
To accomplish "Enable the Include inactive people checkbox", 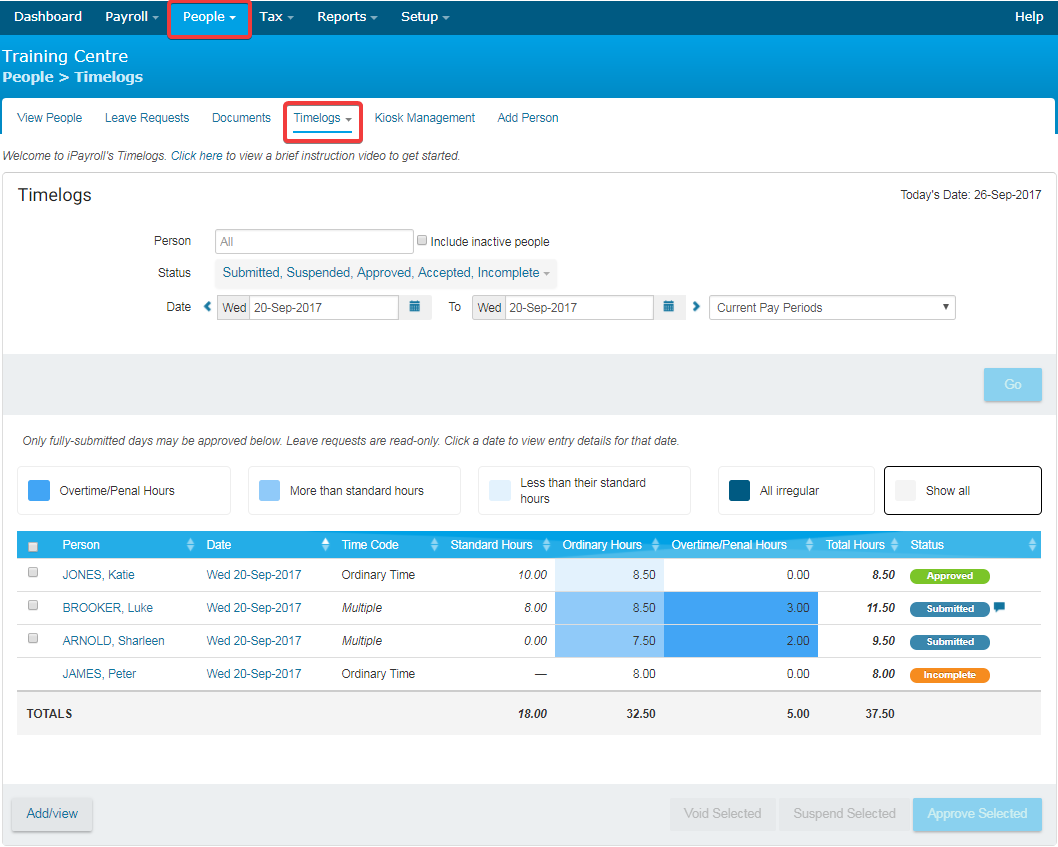I will 422,241.
